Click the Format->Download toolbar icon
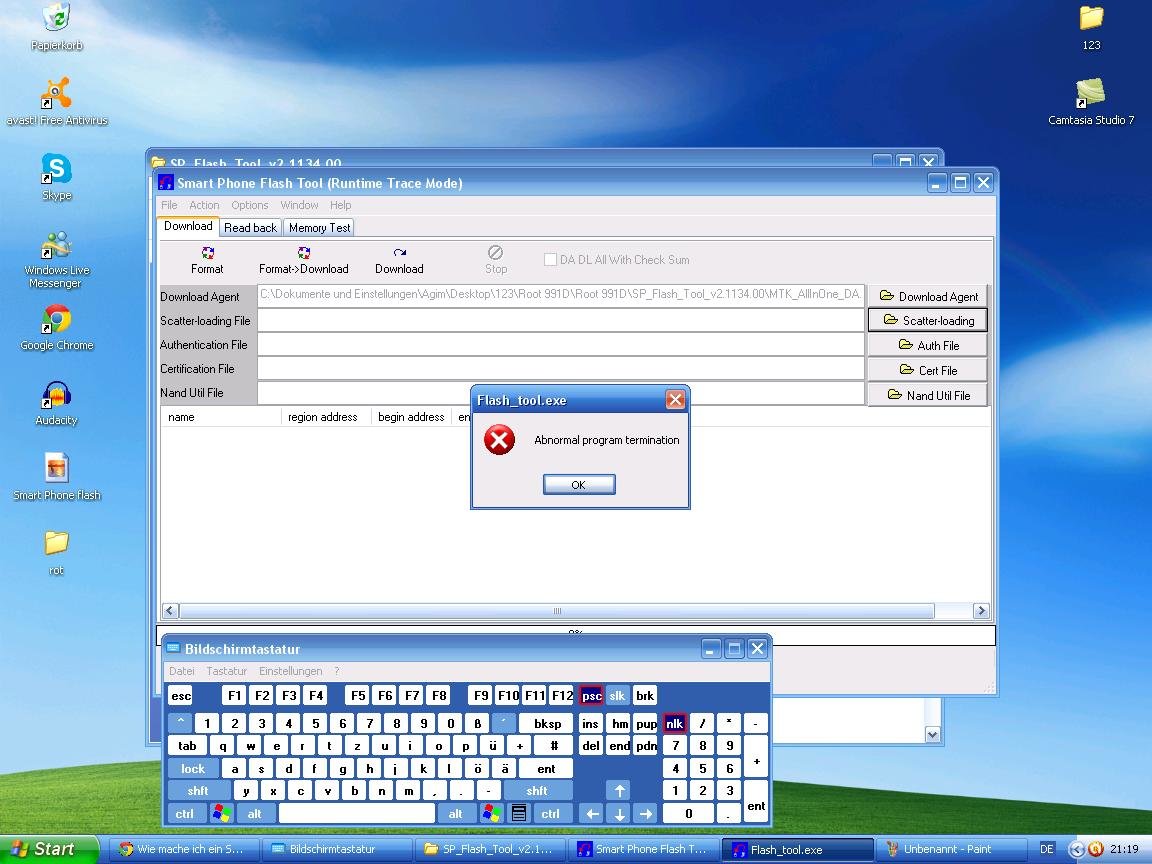The image size is (1152, 864). pyautogui.click(x=303, y=253)
